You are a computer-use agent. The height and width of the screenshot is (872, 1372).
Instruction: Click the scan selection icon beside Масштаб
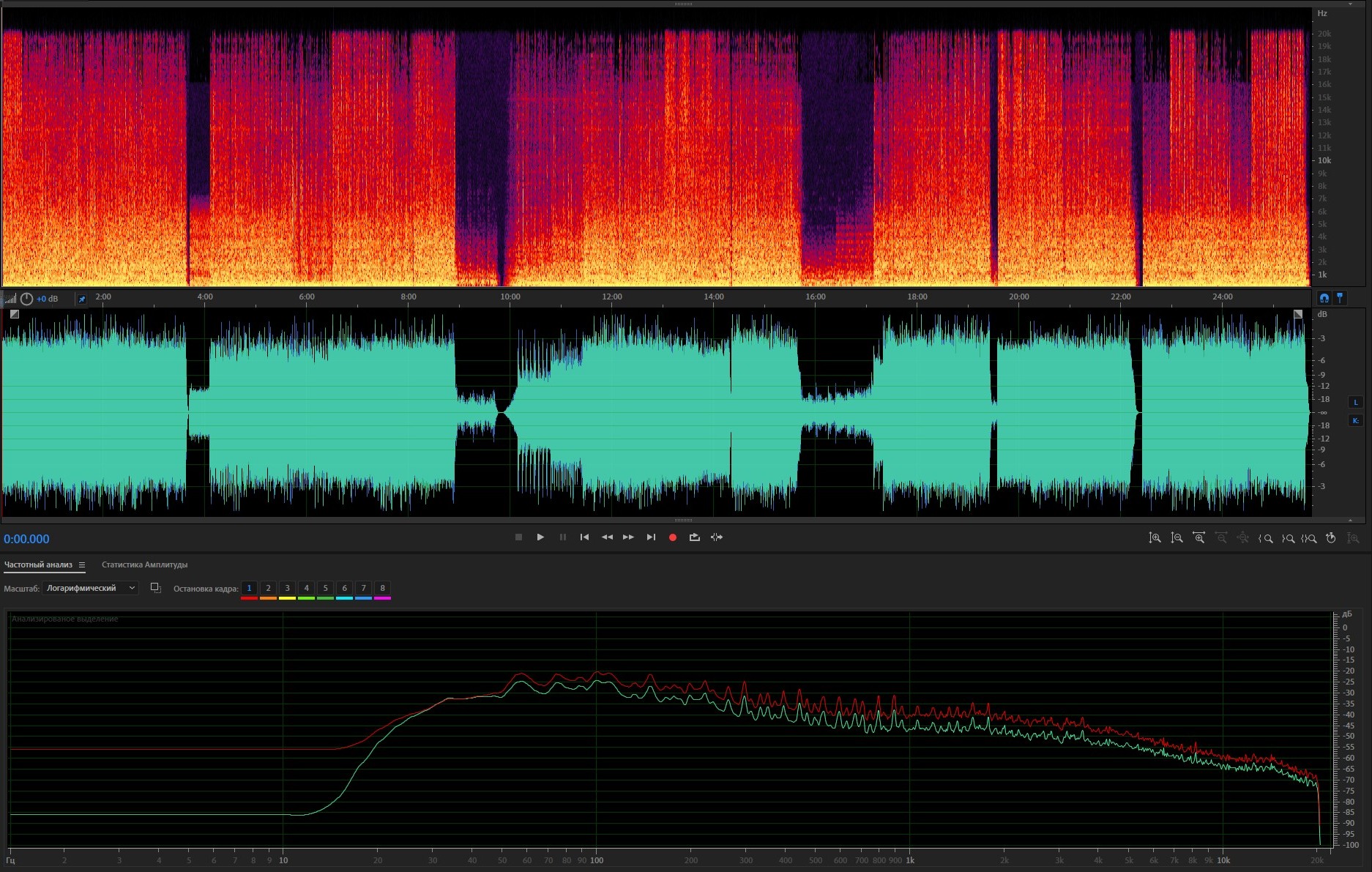pos(155,588)
